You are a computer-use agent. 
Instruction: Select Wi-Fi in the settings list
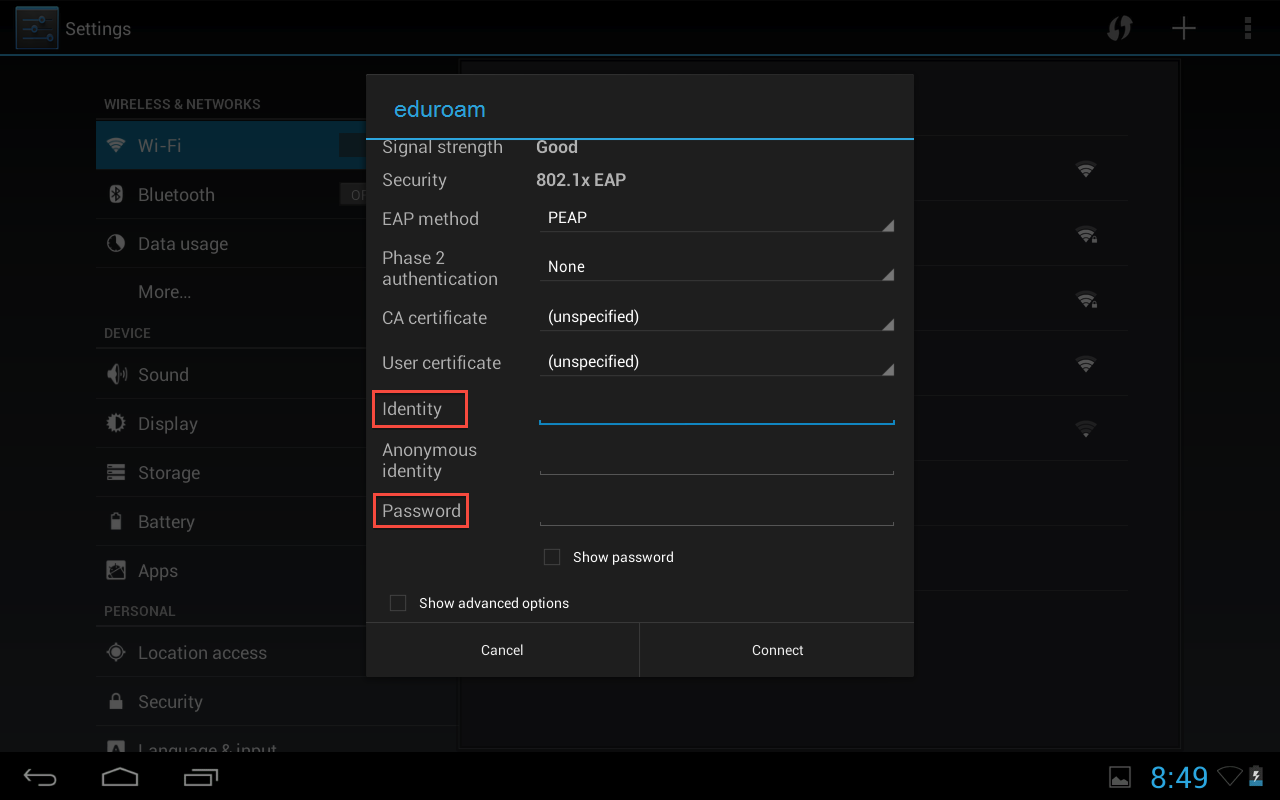pos(231,145)
